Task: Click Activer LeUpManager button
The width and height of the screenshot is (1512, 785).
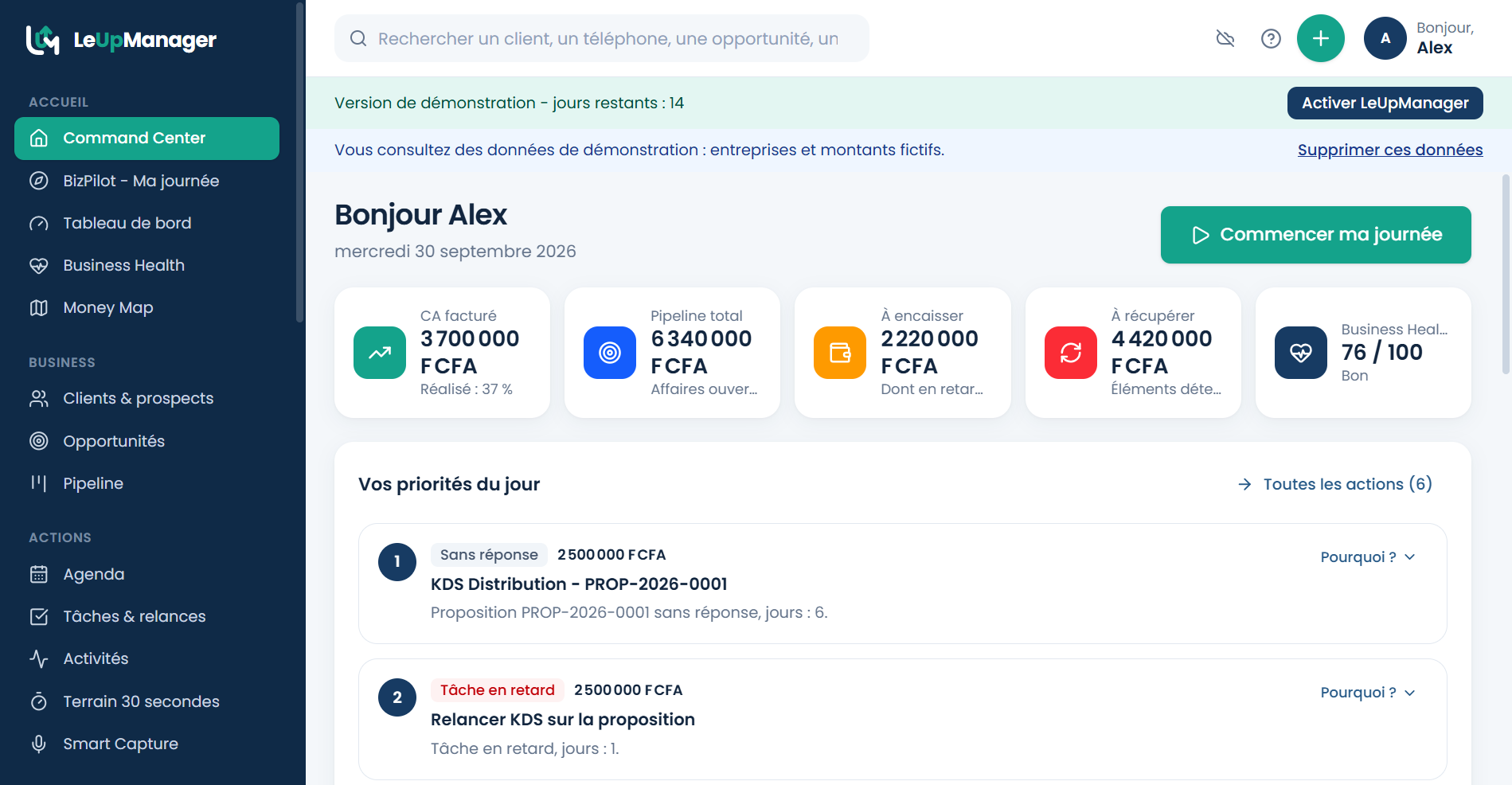Action: pyautogui.click(x=1385, y=103)
